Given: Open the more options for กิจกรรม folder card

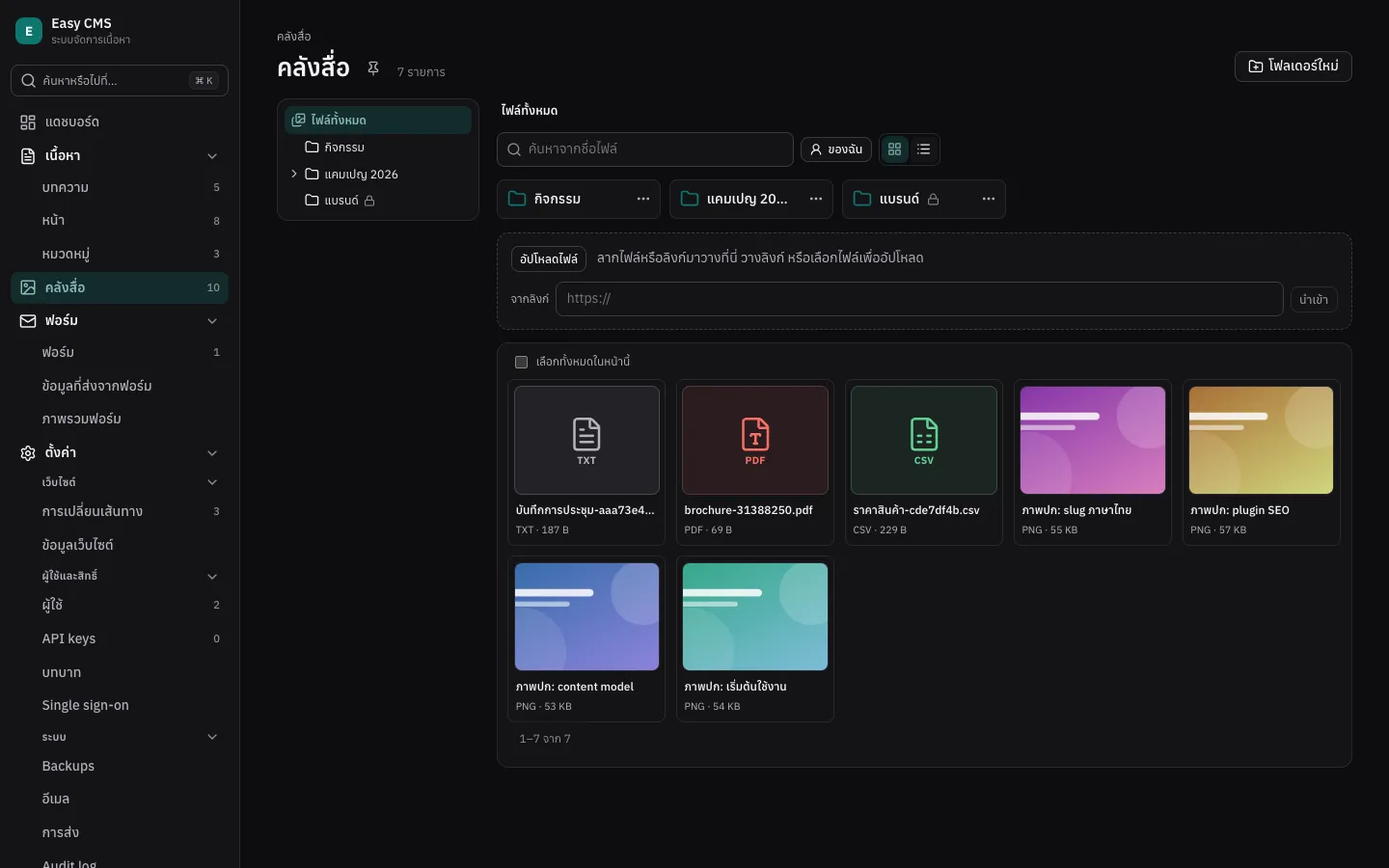Looking at the screenshot, I should (x=643, y=199).
